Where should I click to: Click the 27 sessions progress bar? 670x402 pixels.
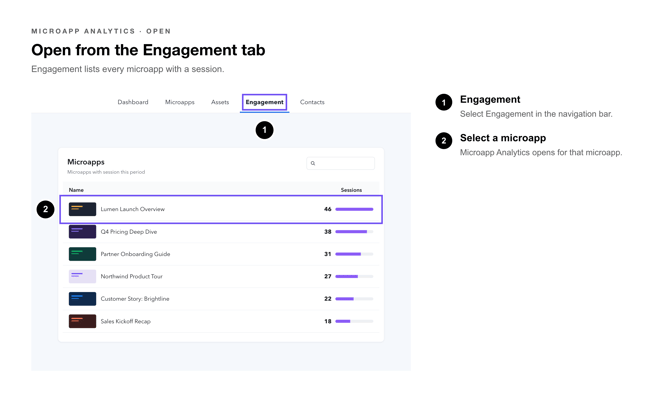[354, 276]
